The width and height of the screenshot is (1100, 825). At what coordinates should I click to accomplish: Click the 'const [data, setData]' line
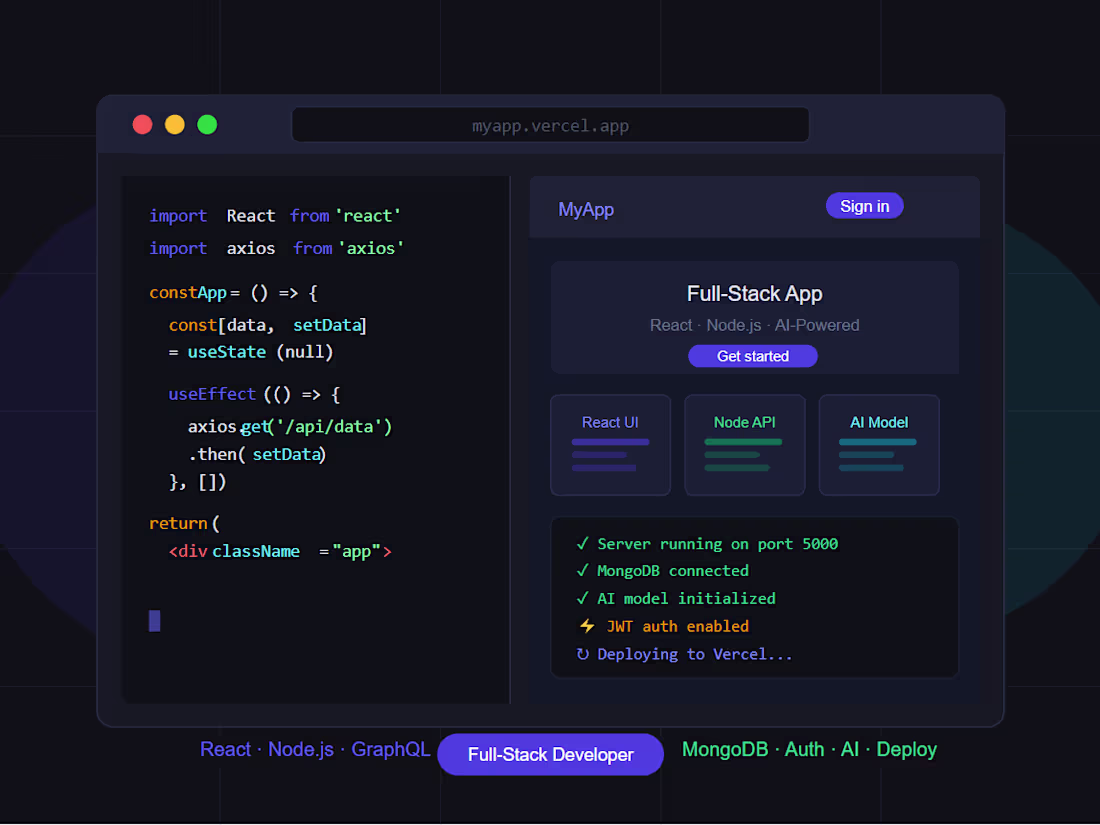point(267,326)
